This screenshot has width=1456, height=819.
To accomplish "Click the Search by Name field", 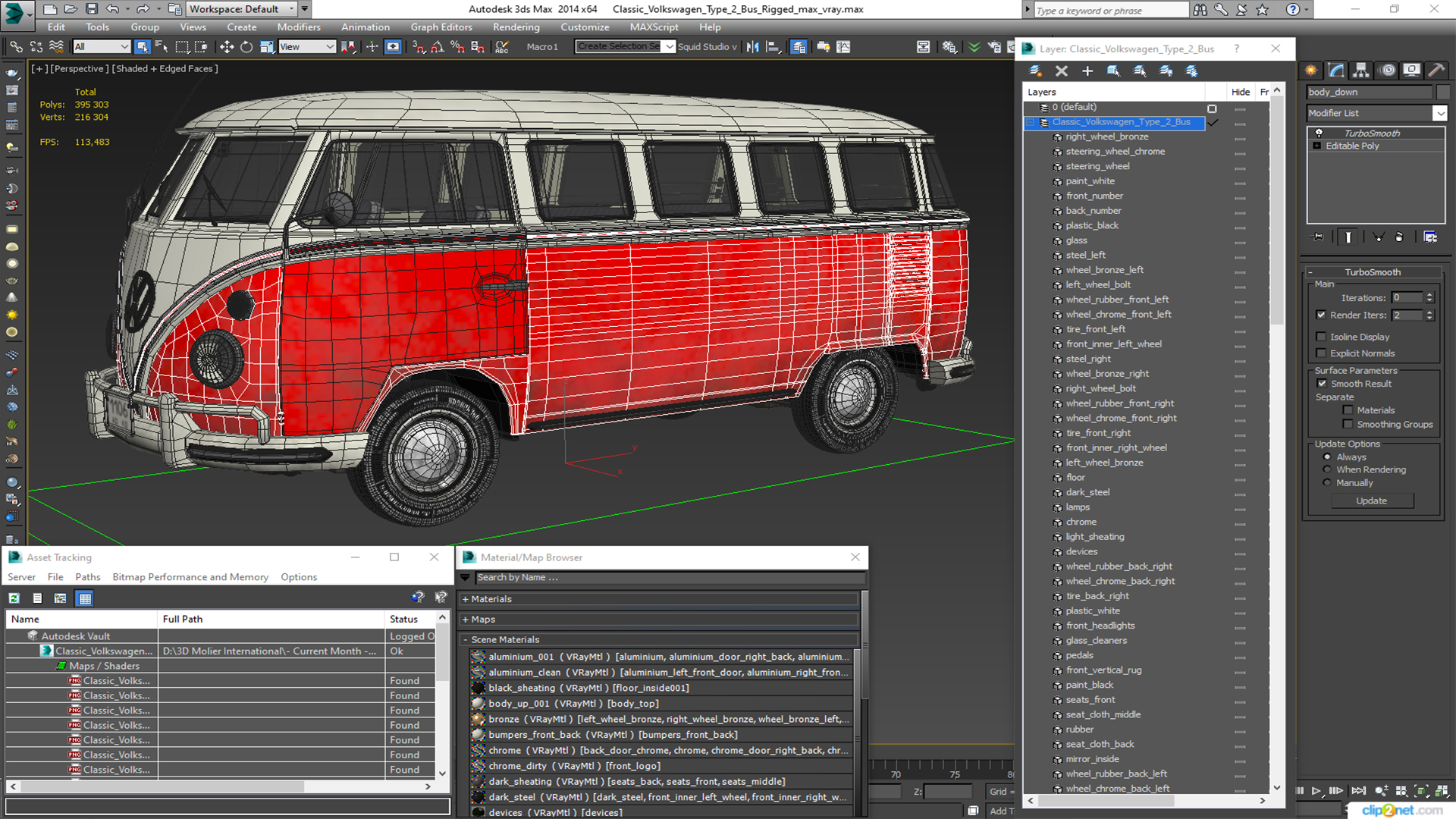I will click(x=670, y=578).
